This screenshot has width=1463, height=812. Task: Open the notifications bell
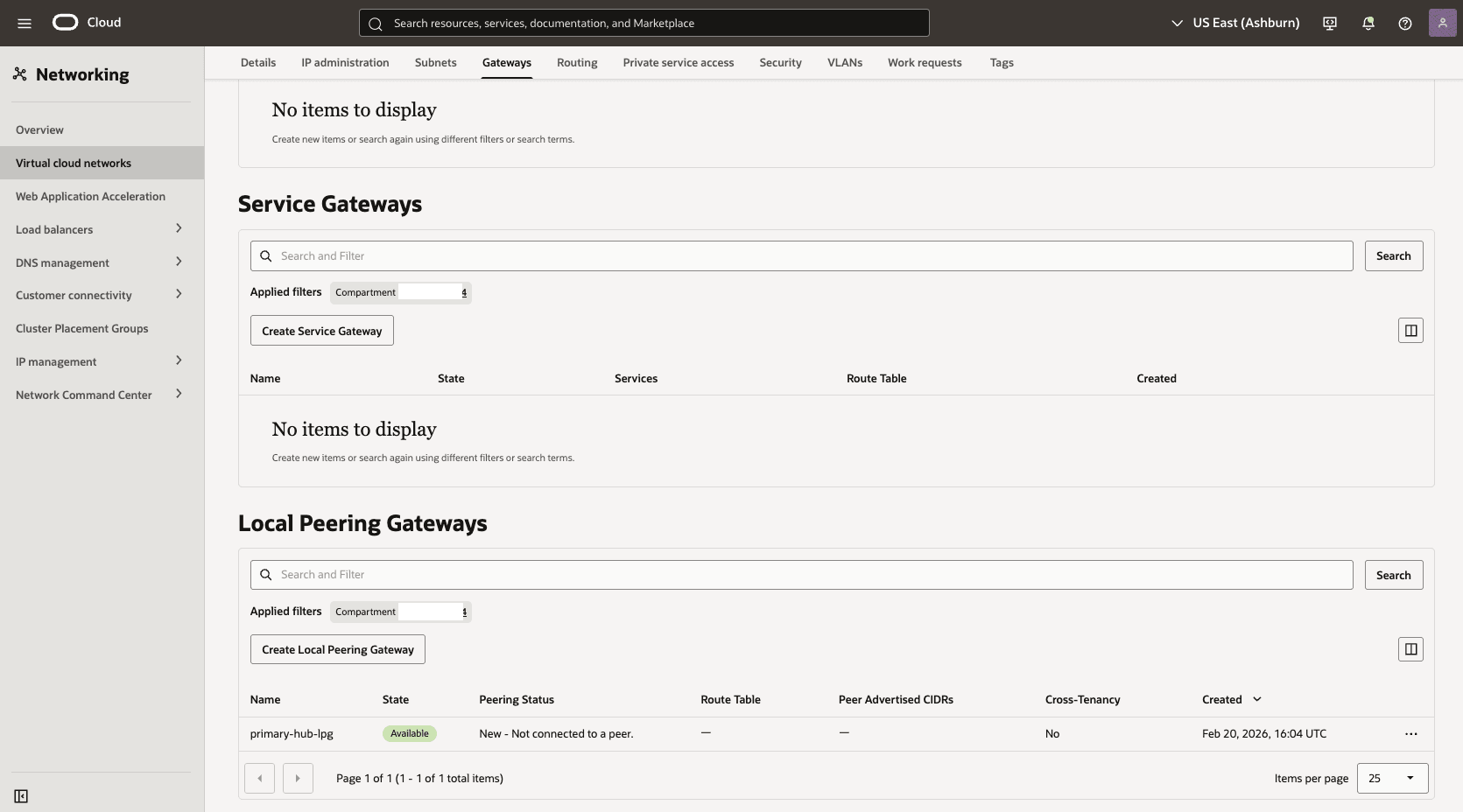1368,23
